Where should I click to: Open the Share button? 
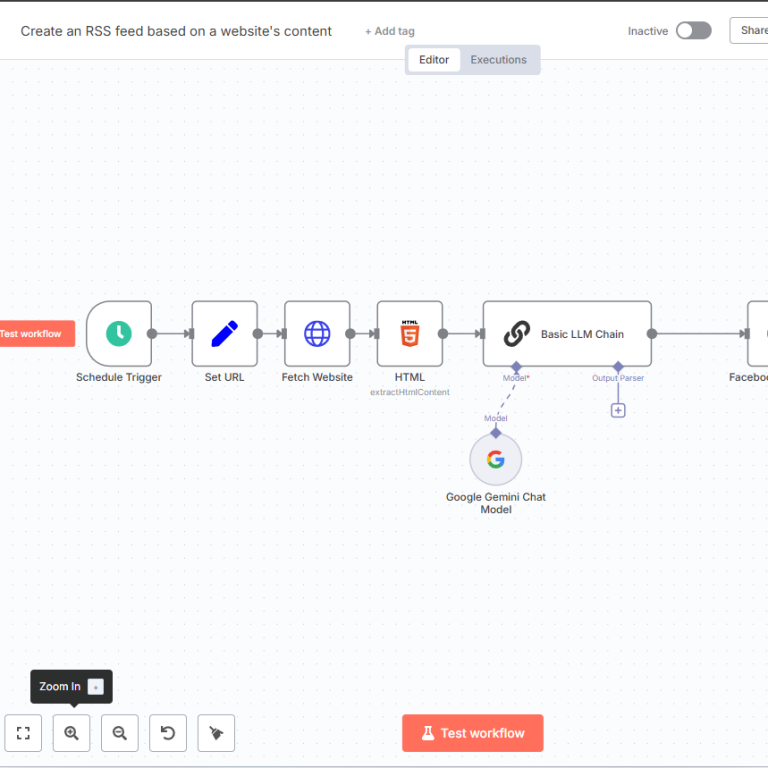(749, 30)
